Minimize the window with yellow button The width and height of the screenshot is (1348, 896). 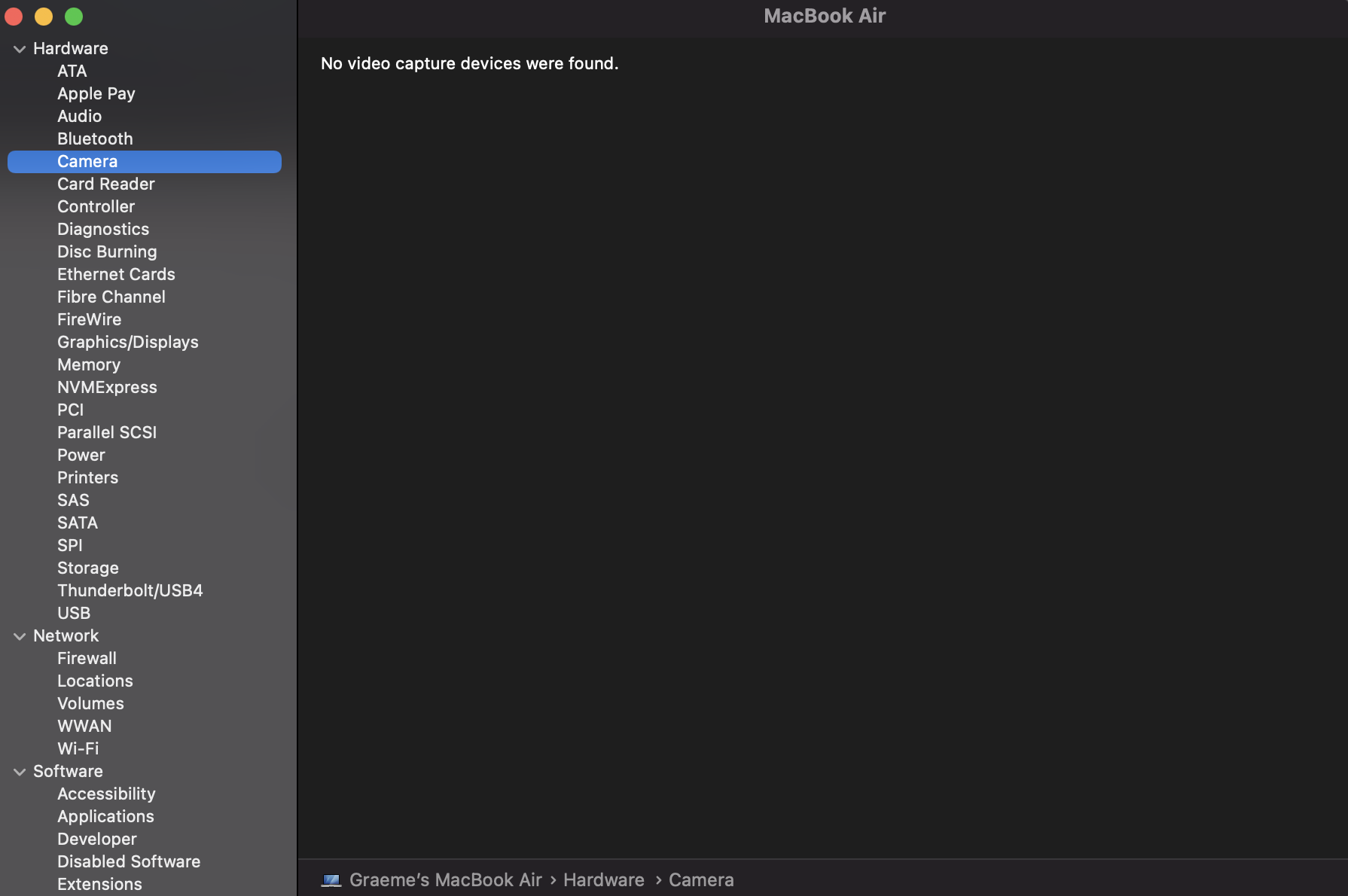pos(44,16)
